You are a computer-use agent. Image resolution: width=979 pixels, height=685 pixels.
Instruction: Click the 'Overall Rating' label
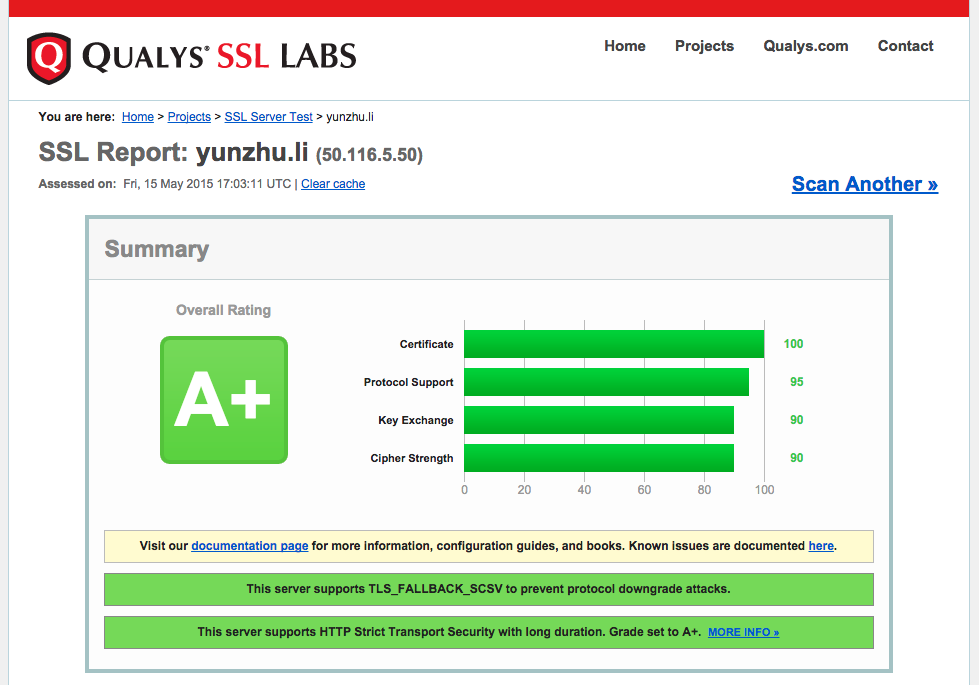pyautogui.click(x=223, y=310)
